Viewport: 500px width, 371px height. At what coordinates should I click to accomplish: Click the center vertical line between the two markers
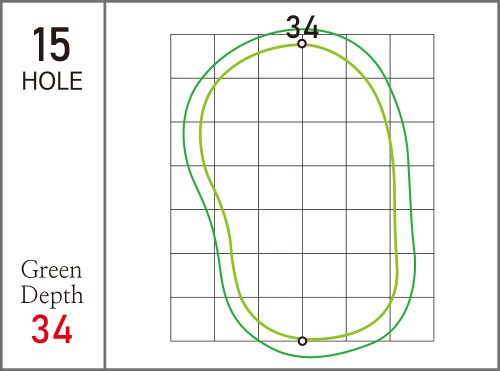coord(302,192)
